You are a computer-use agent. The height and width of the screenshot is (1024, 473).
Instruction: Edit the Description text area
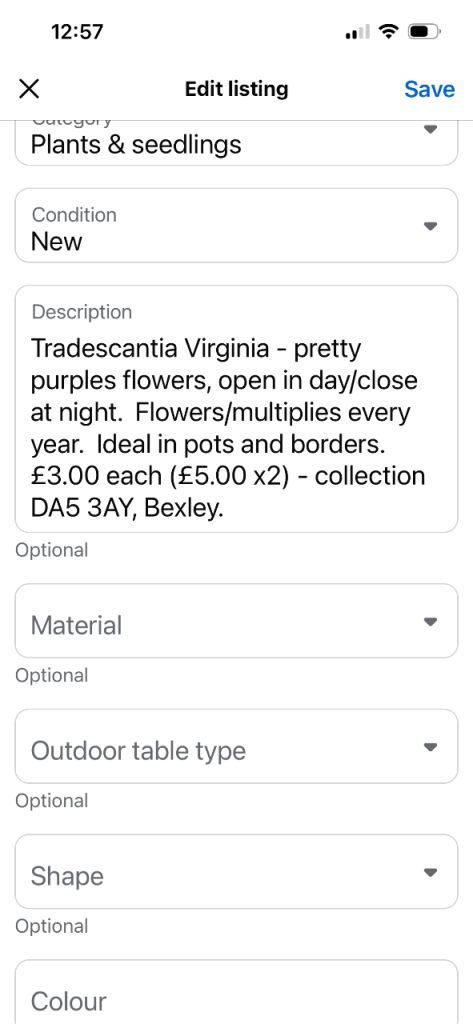236,409
